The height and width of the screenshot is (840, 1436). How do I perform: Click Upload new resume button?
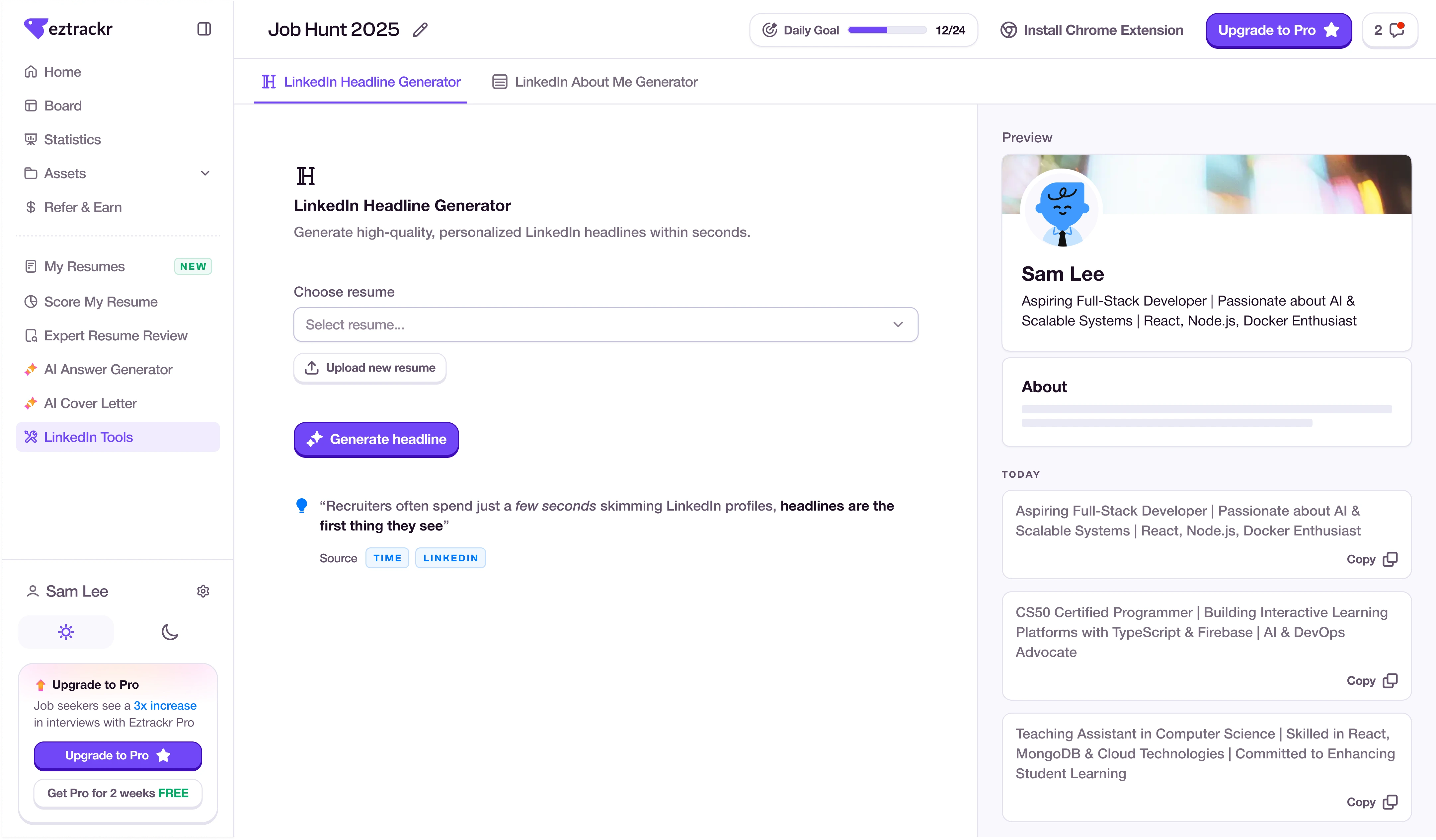tap(370, 368)
